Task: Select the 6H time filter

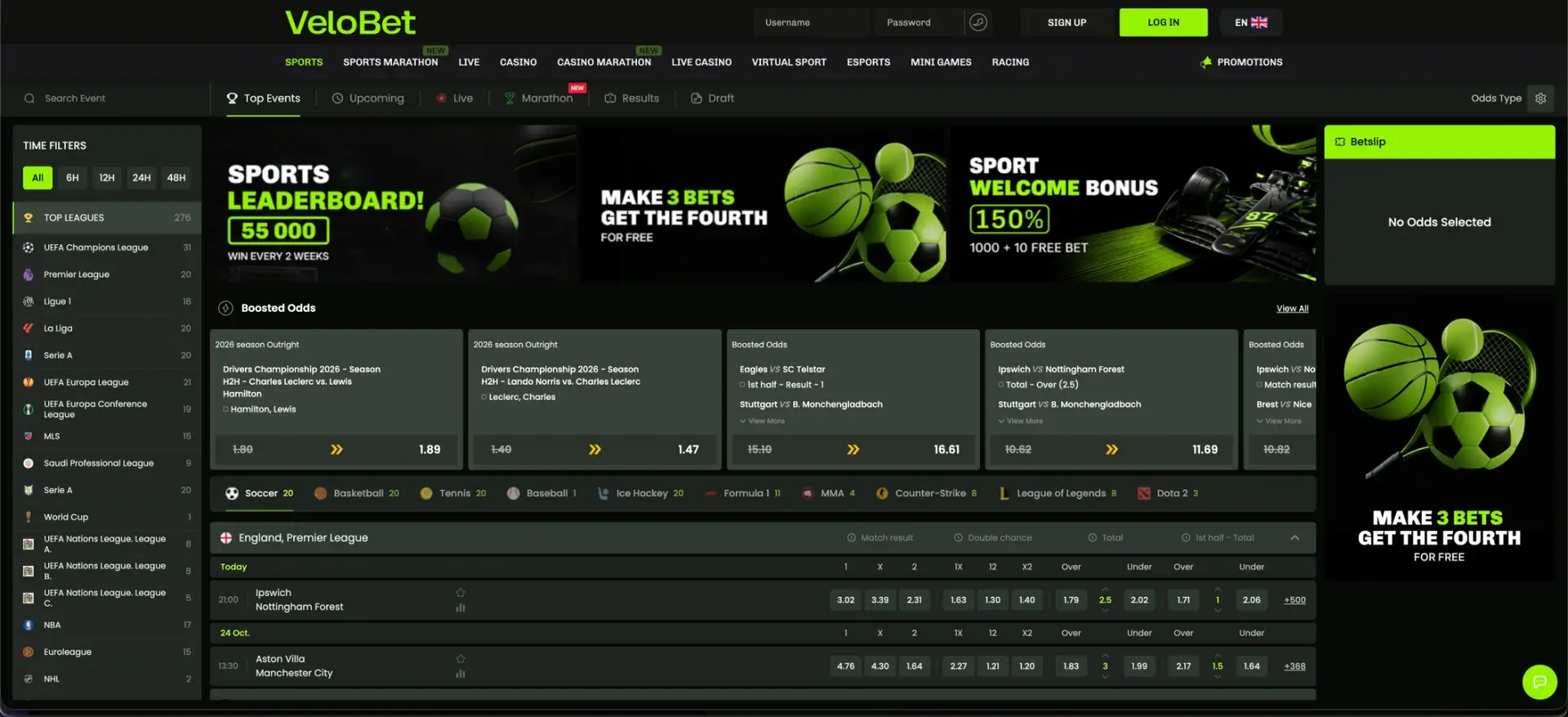Action: click(73, 177)
